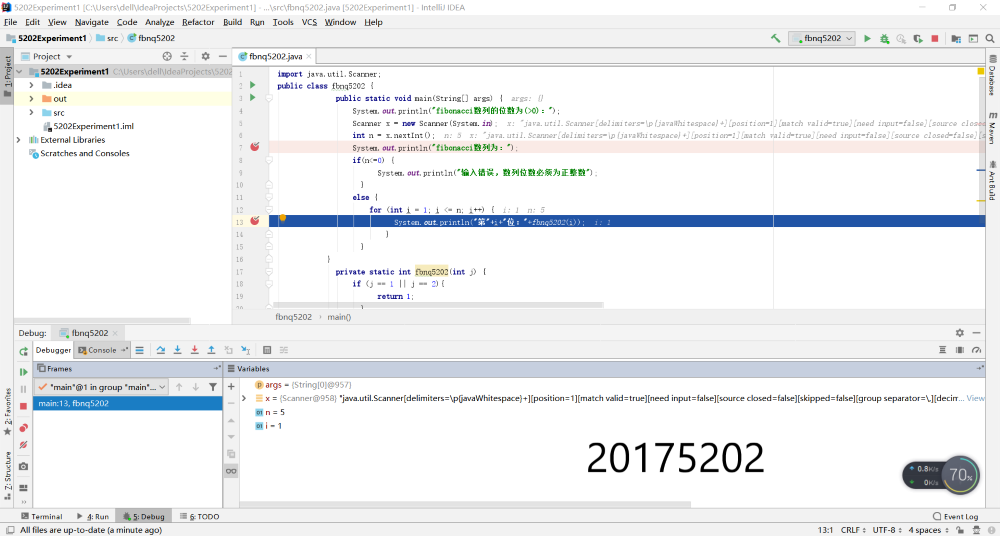The width and height of the screenshot is (1000, 536).
Task: Open Event Log
Action: click(x=955, y=516)
